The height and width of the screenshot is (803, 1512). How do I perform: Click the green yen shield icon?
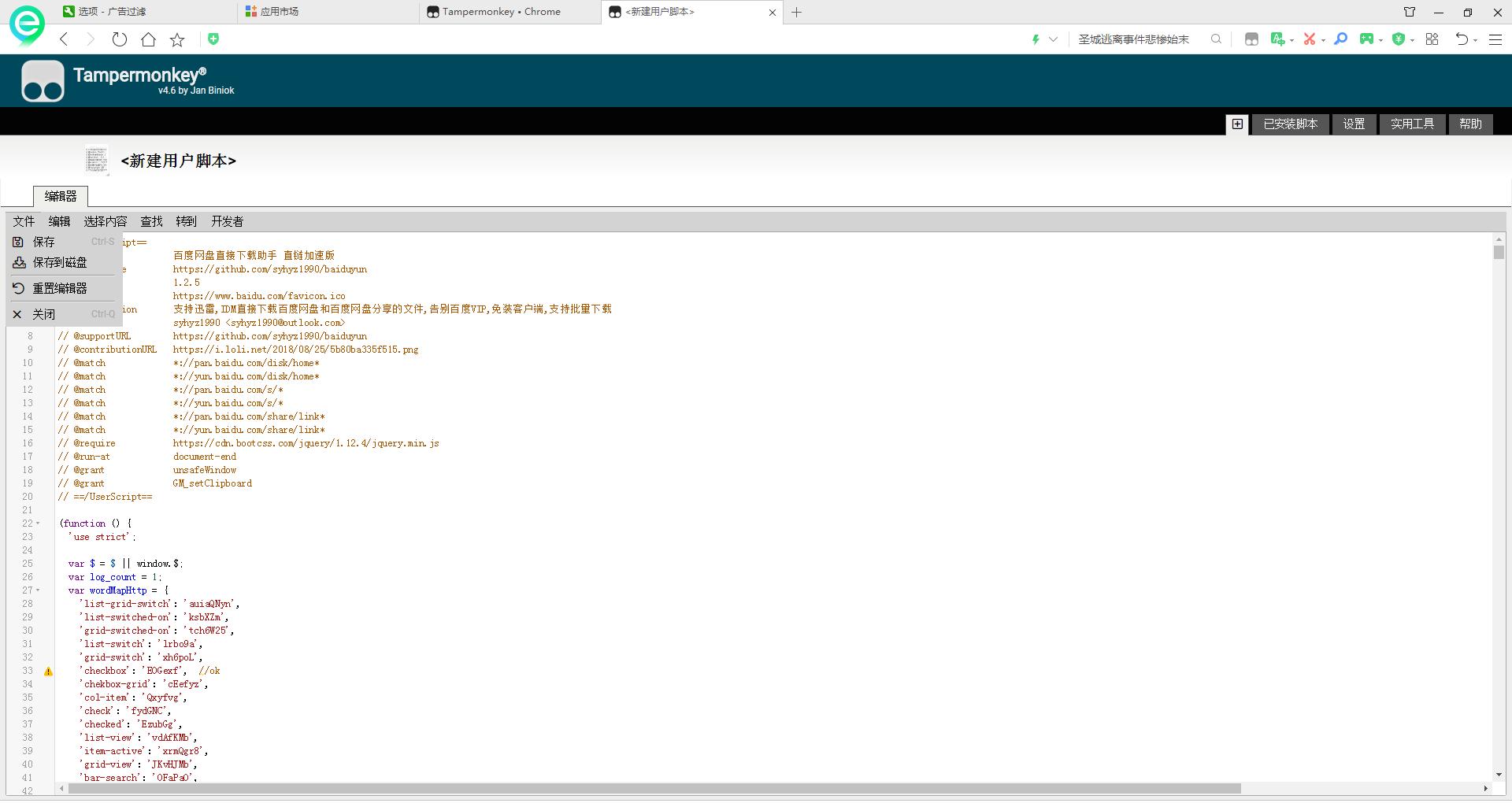1399,39
